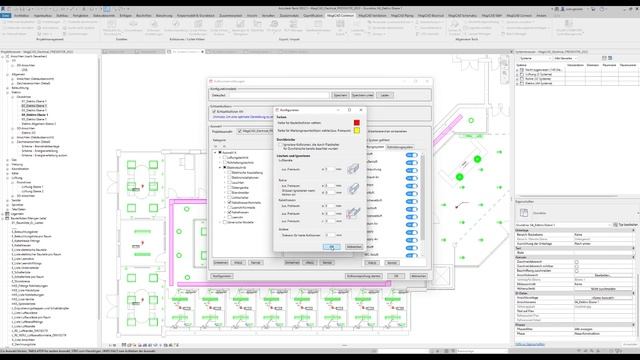Click the Grundriss type icon in Properties
Viewport: 640px width, 360px height.
click(x=524, y=213)
